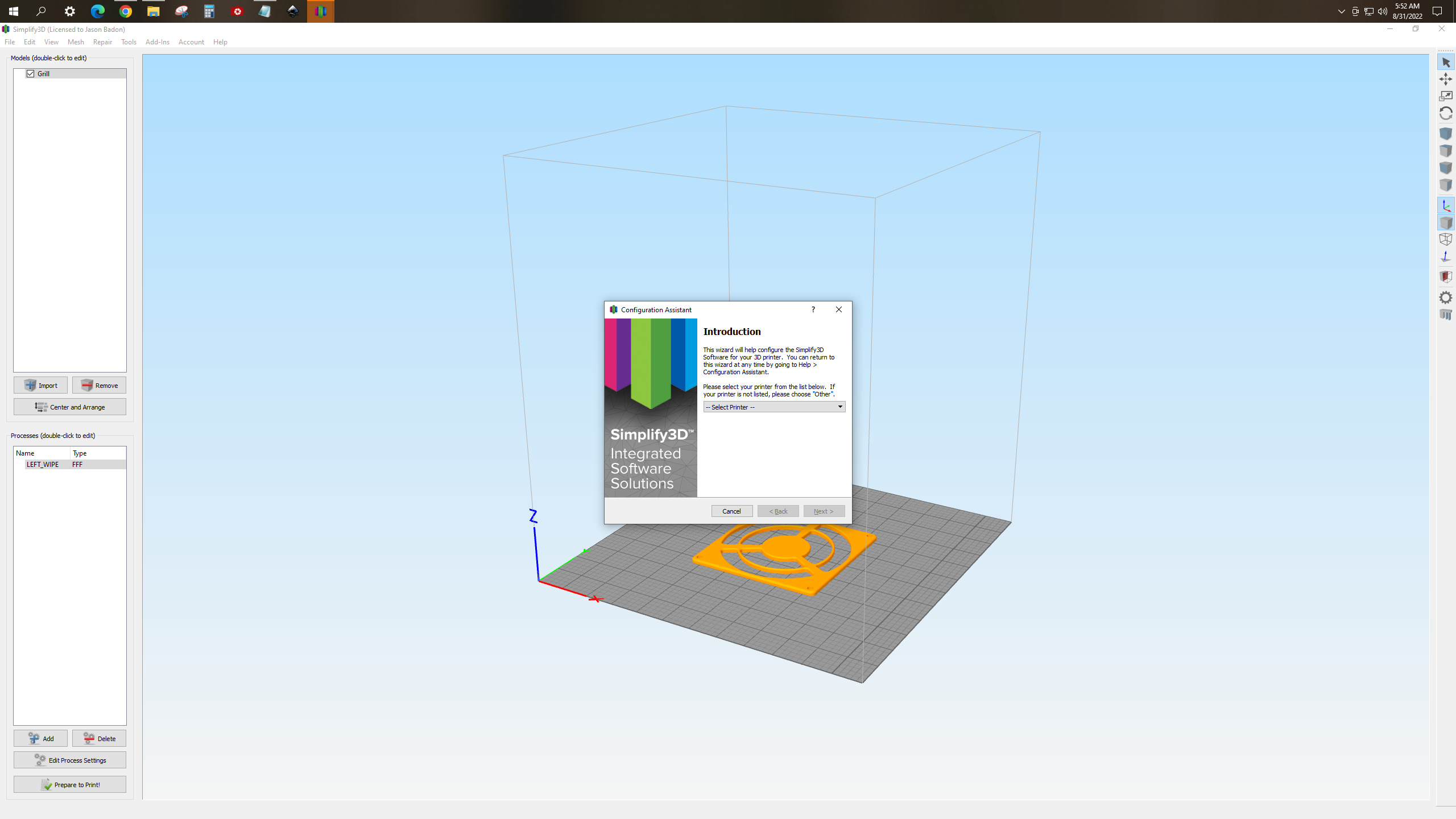
Task: Click Center and Arrange button
Action: coord(70,407)
